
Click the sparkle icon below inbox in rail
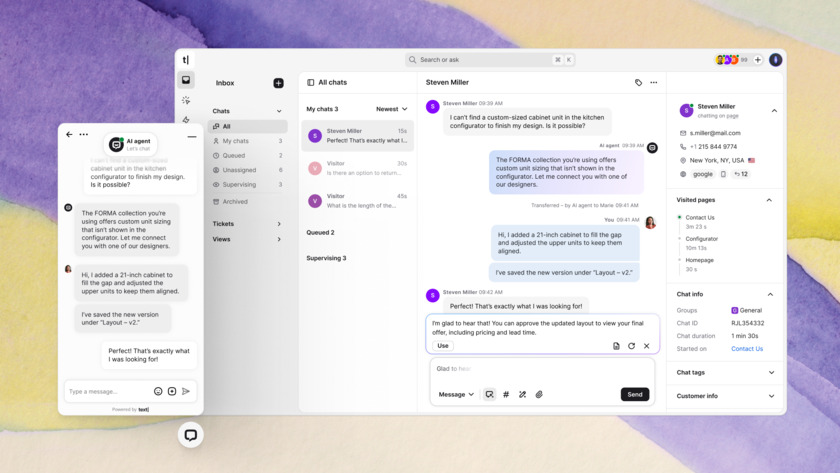click(x=186, y=100)
